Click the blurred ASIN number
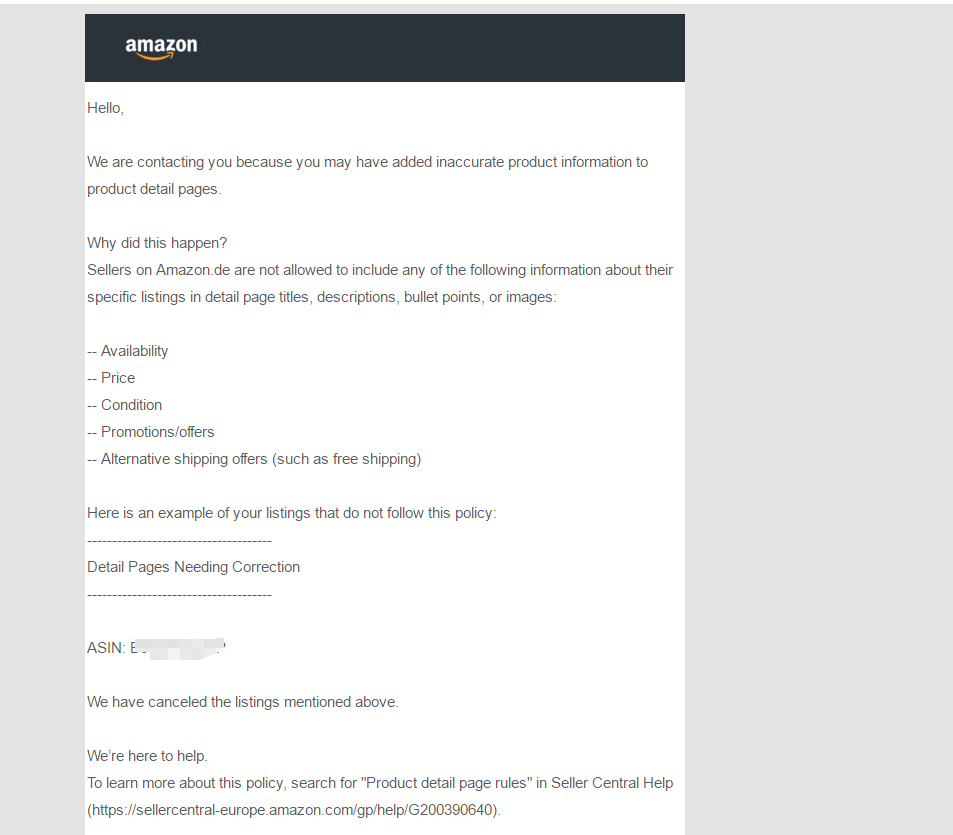Screen dimensions: 953x835 (x=178, y=648)
